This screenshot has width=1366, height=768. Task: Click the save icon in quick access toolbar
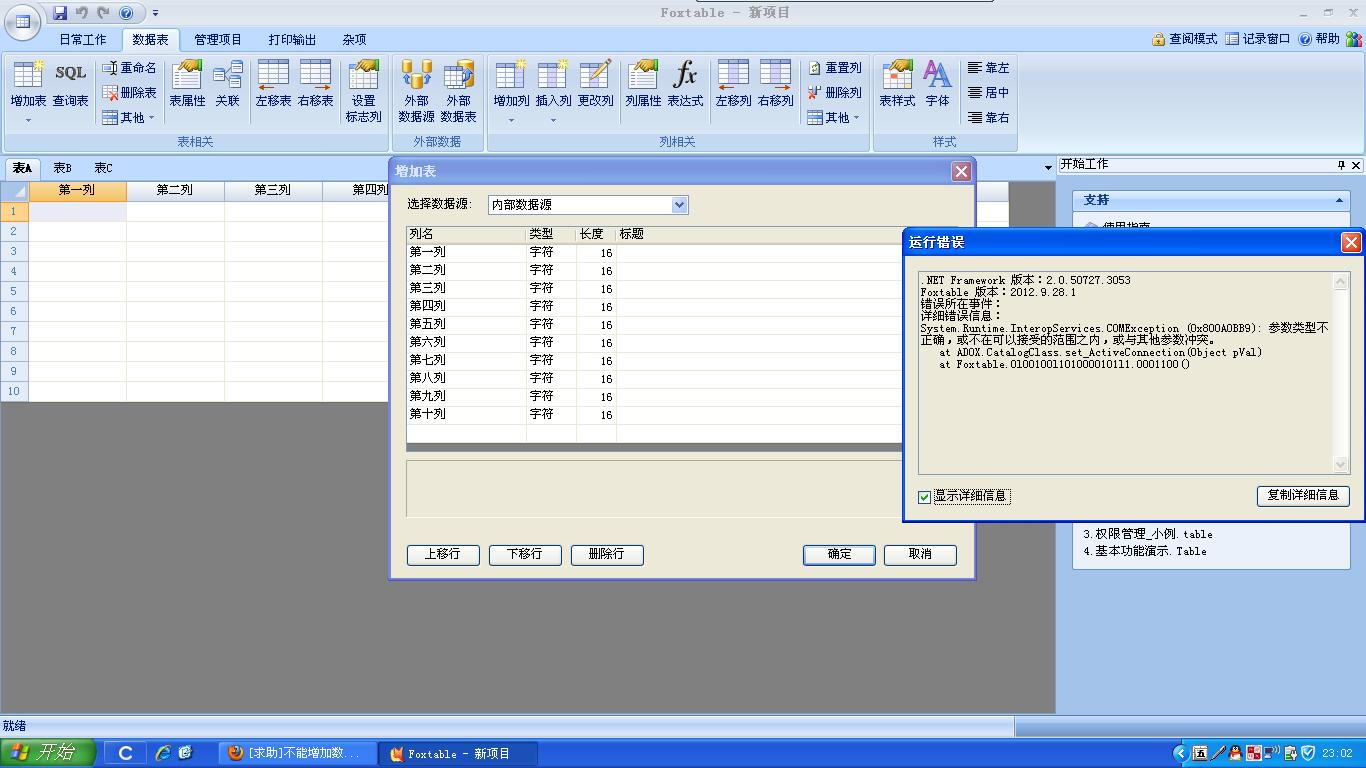click(x=60, y=13)
